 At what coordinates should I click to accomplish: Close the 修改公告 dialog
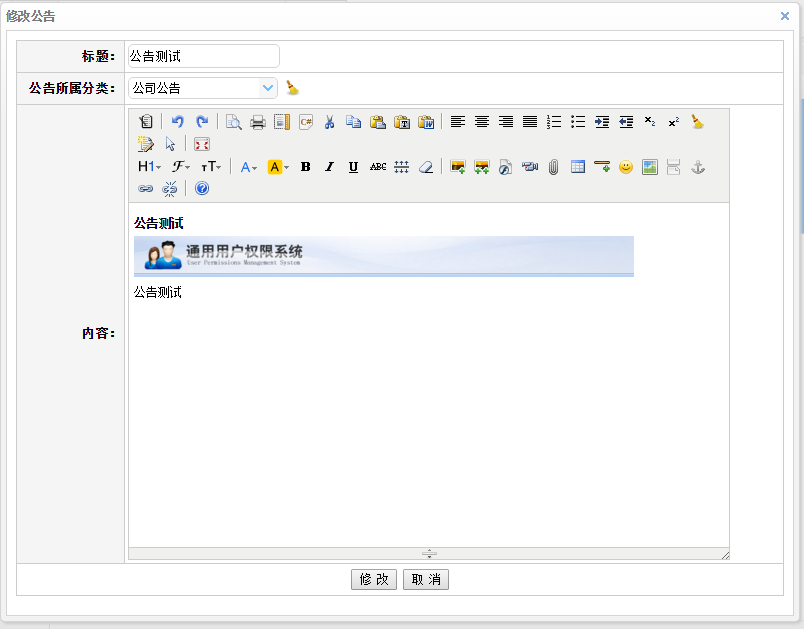[x=785, y=16]
